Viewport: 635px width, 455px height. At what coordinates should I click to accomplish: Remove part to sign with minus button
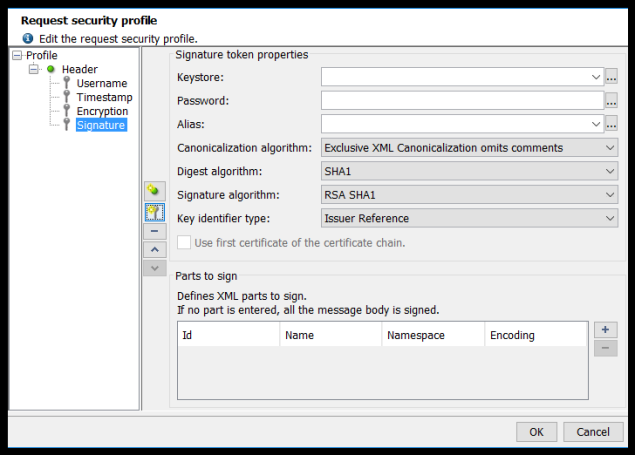coord(606,348)
